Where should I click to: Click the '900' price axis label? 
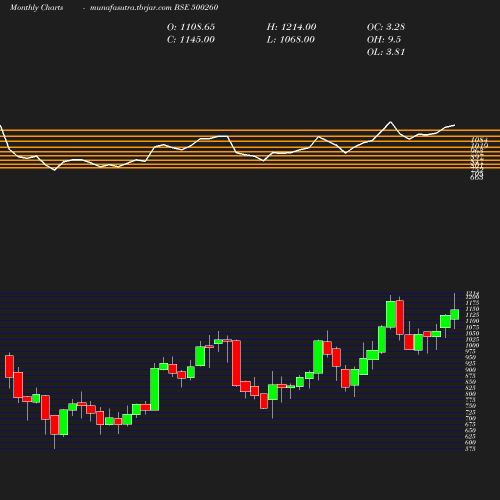470,370
